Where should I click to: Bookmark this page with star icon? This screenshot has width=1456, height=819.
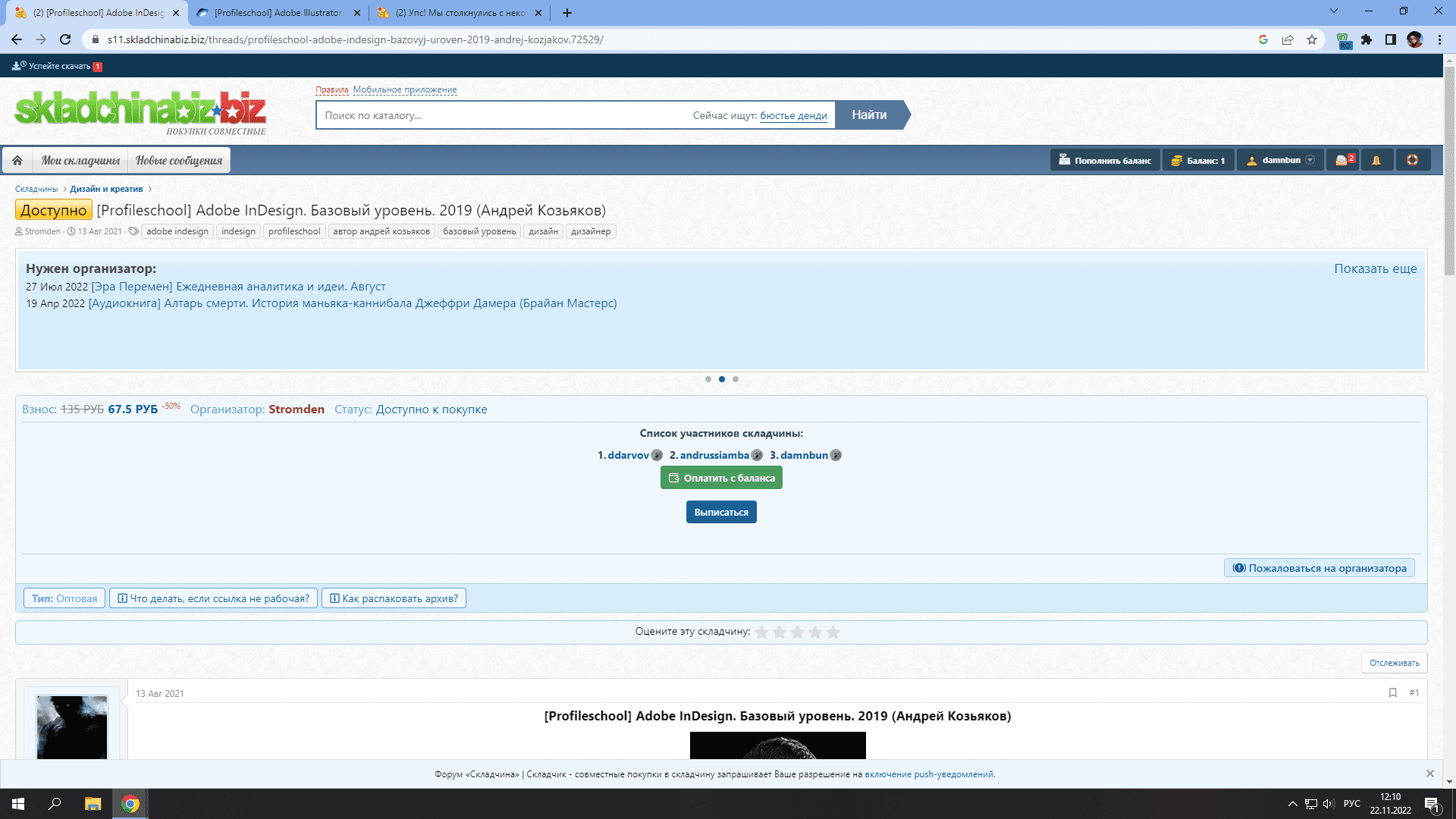pyautogui.click(x=1312, y=39)
